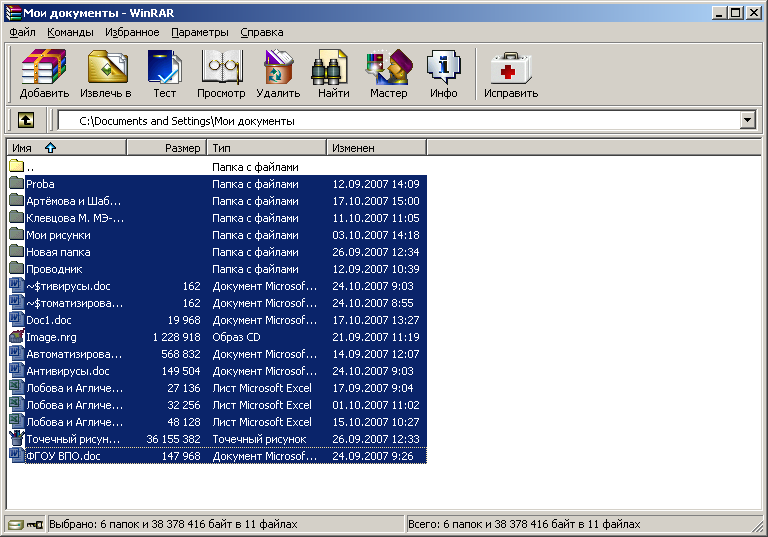768x537 pixels.
Task: Open the address path dropdown arrow
Action: 747,120
